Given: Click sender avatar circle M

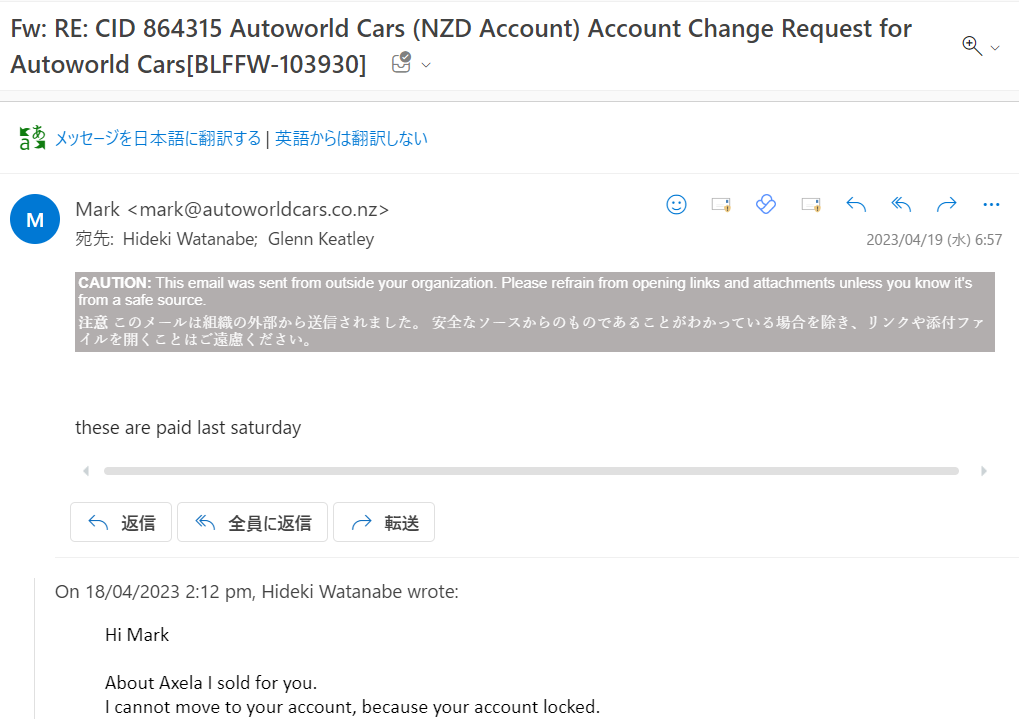Looking at the screenshot, I should tap(35, 219).
